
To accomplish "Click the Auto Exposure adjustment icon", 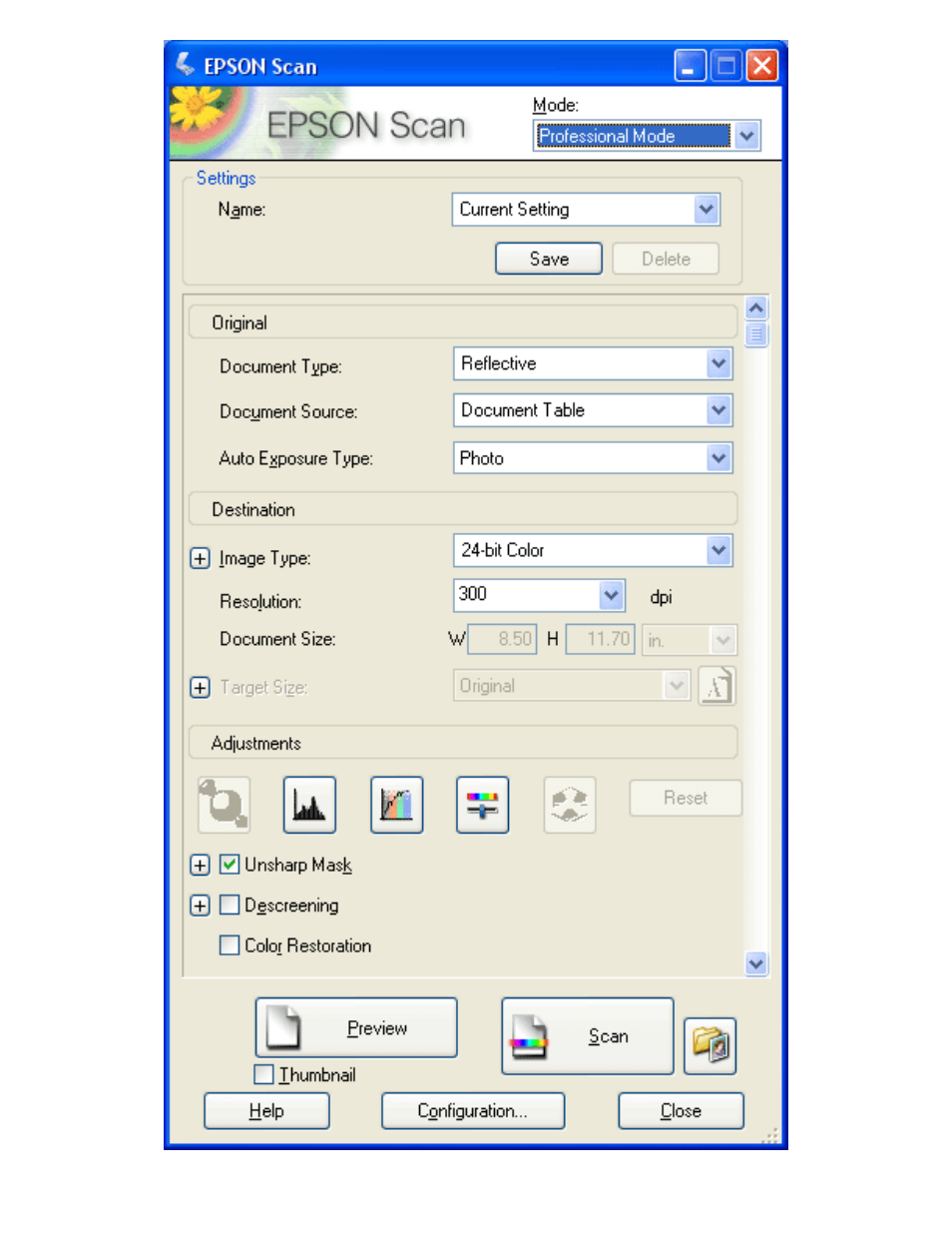I will pyautogui.click(x=224, y=805).
